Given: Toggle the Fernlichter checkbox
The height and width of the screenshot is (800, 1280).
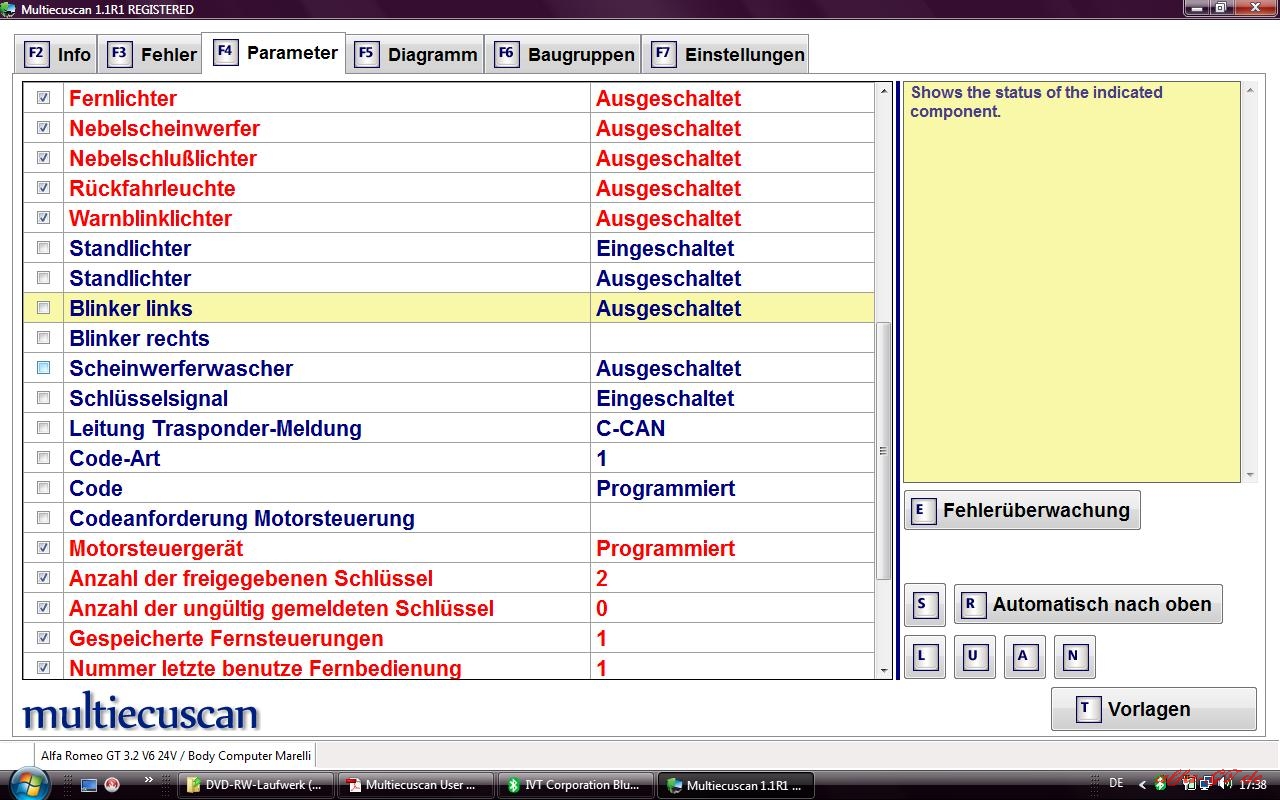Looking at the screenshot, I should (43, 98).
